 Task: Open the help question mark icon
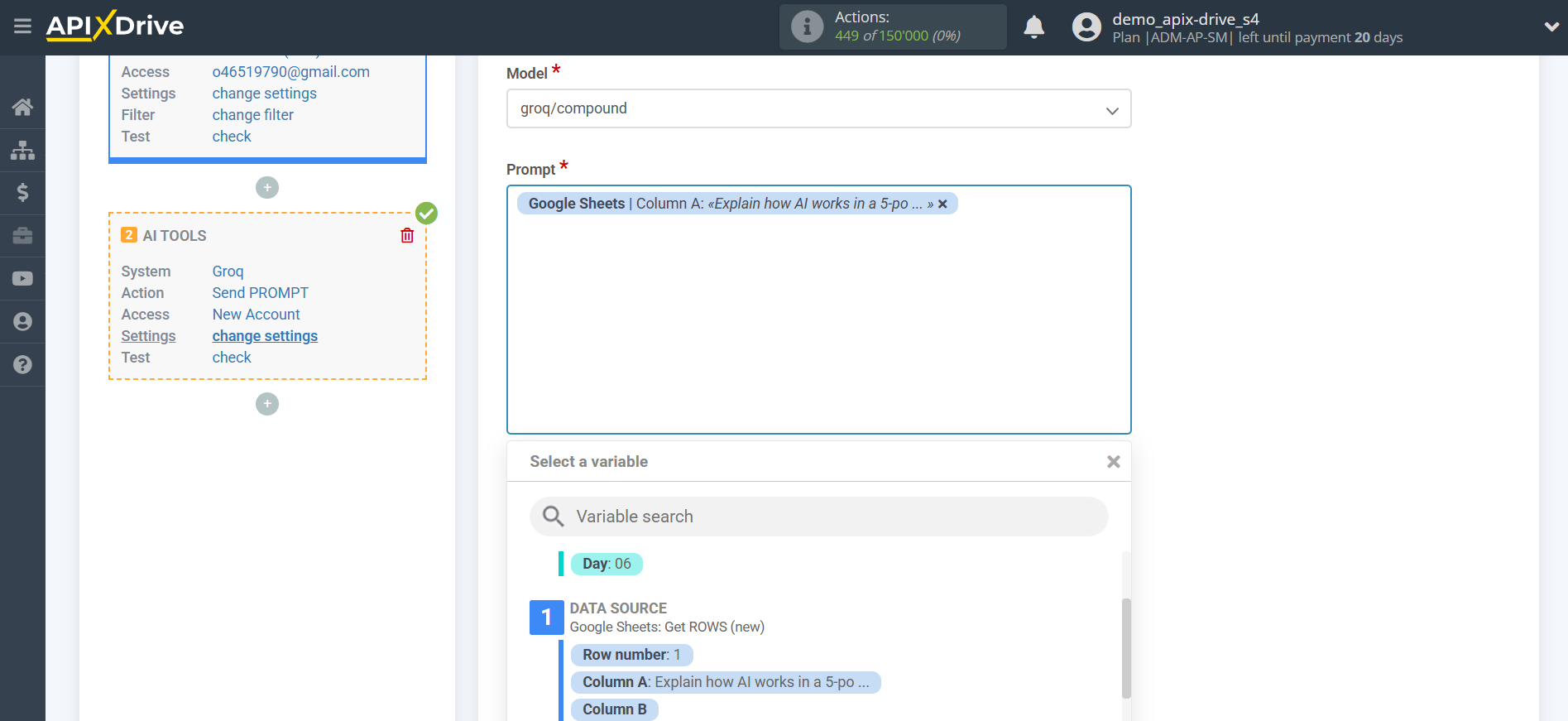[x=22, y=365]
